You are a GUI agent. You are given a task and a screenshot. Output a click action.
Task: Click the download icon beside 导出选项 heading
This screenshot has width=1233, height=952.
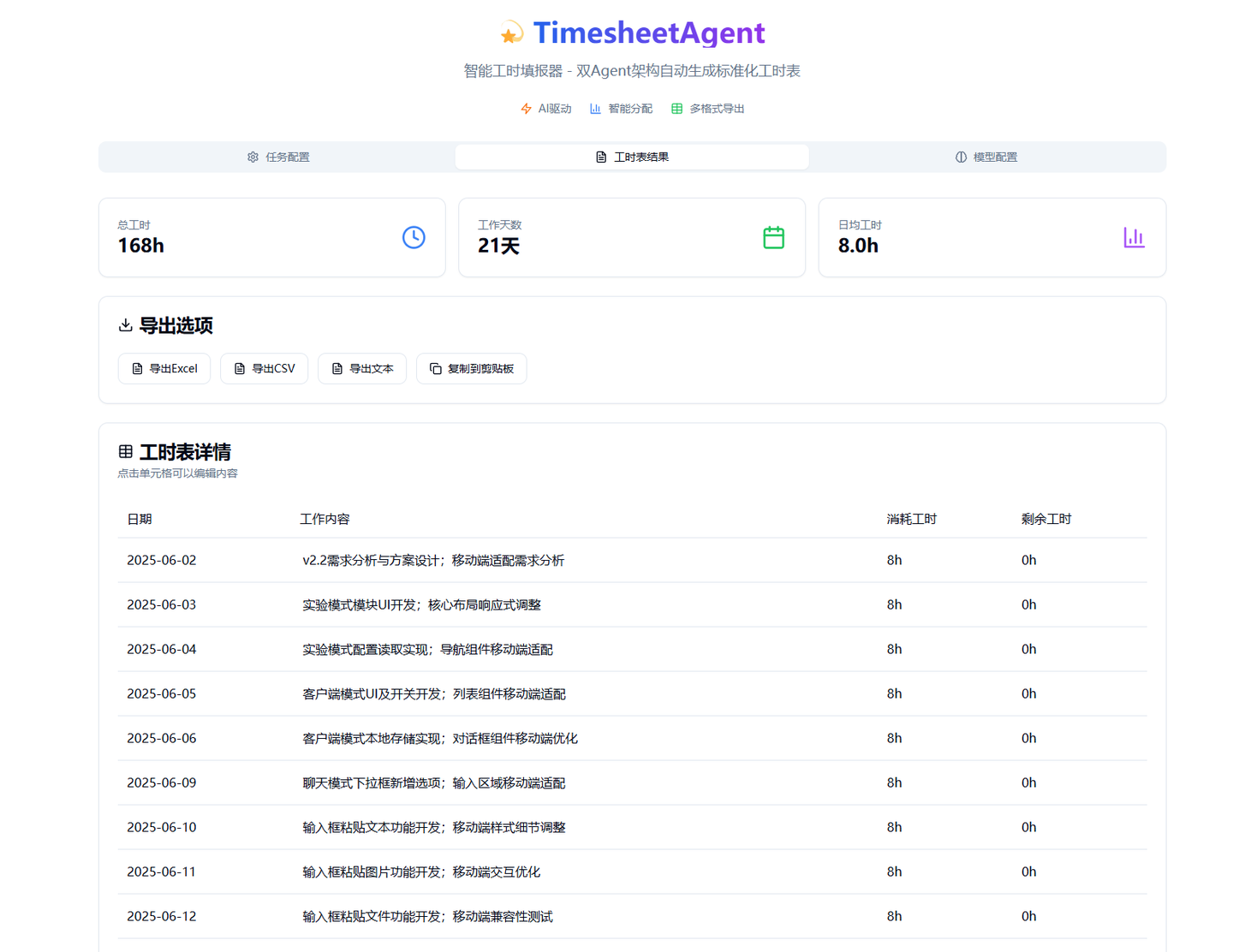[125, 325]
